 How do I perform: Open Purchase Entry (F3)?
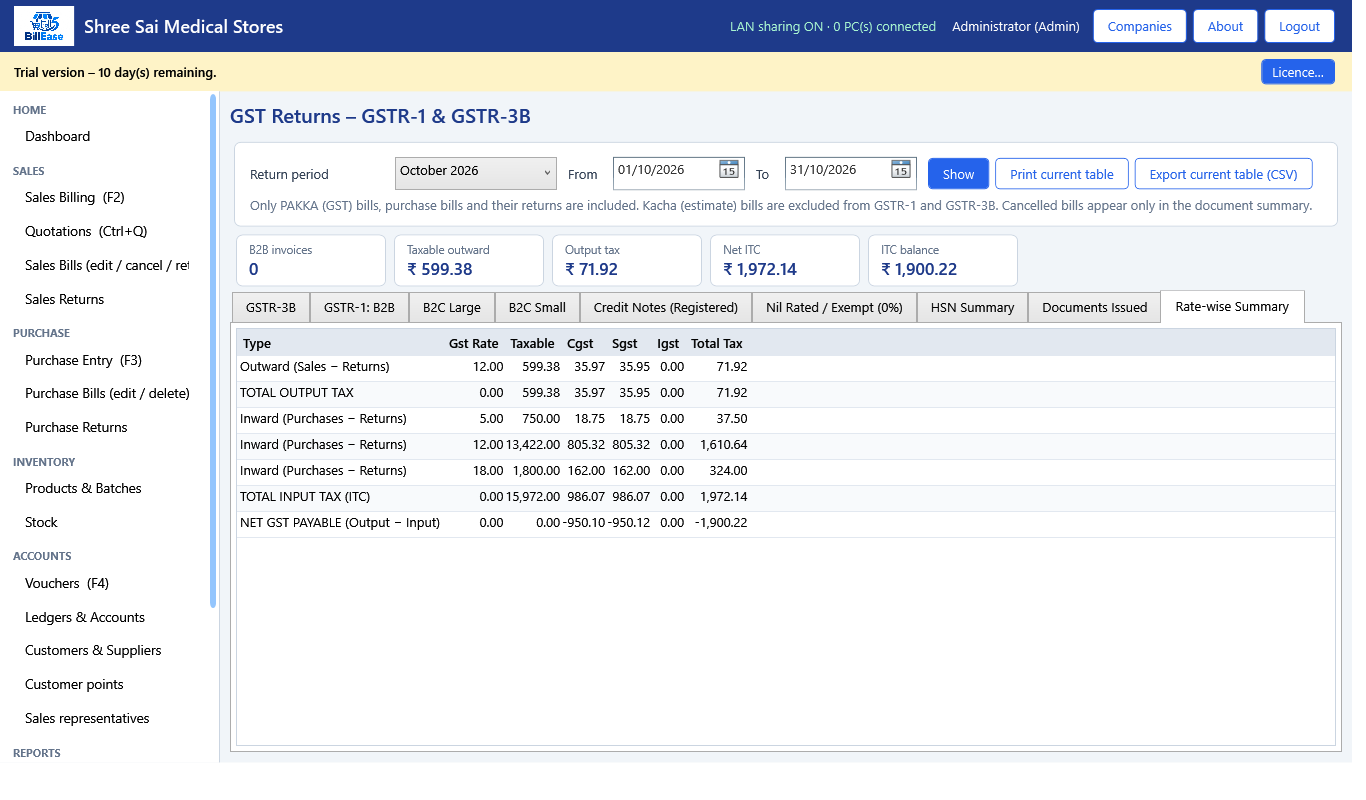82,360
